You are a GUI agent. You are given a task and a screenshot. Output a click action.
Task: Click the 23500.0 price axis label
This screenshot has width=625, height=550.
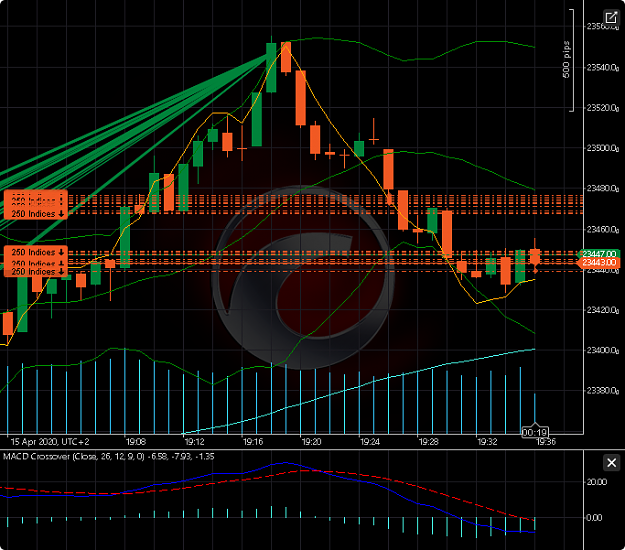[x=603, y=148]
